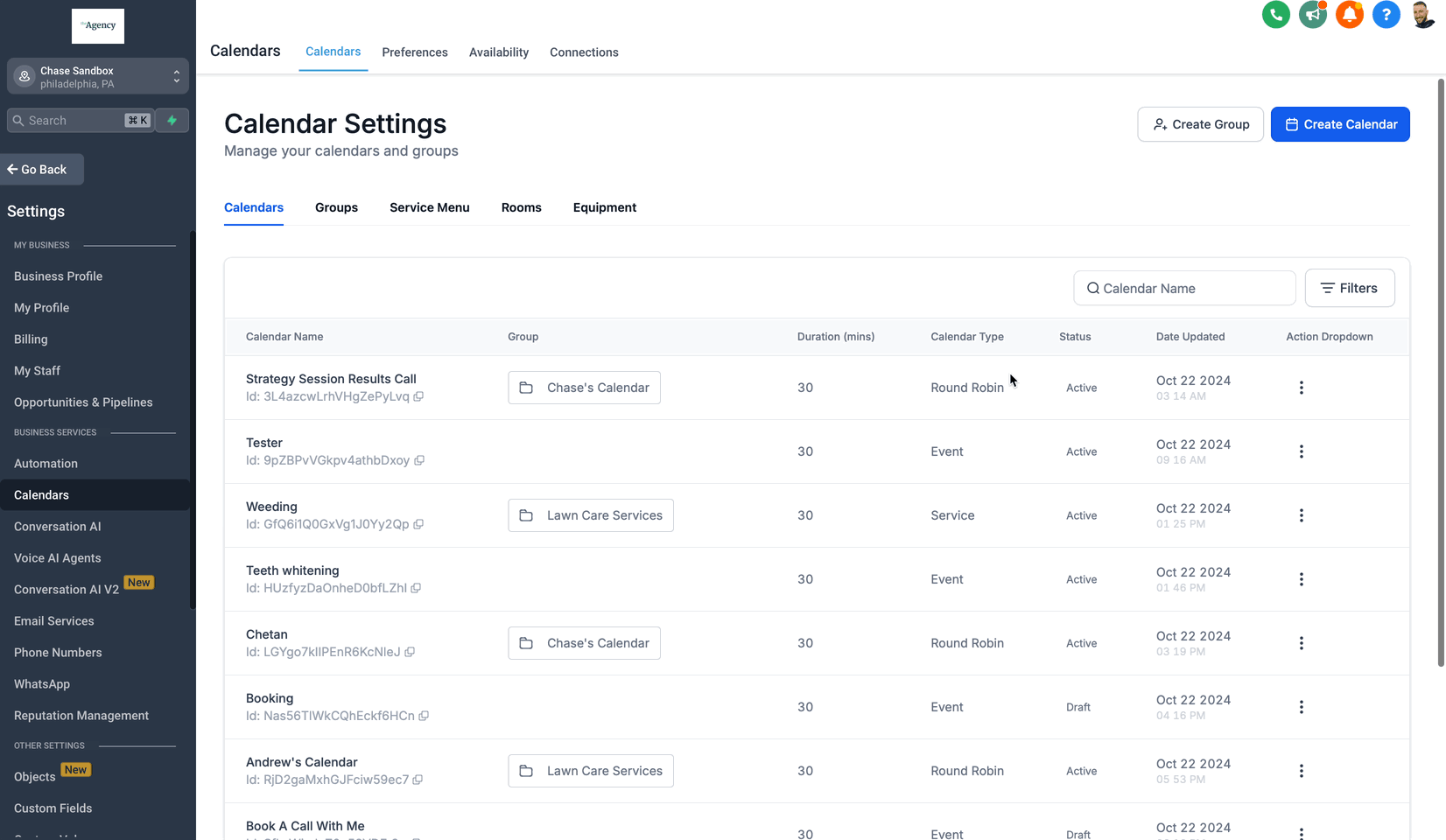Open the megaphone announcements icon
The width and height of the screenshot is (1446, 840).
(1312, 15)
